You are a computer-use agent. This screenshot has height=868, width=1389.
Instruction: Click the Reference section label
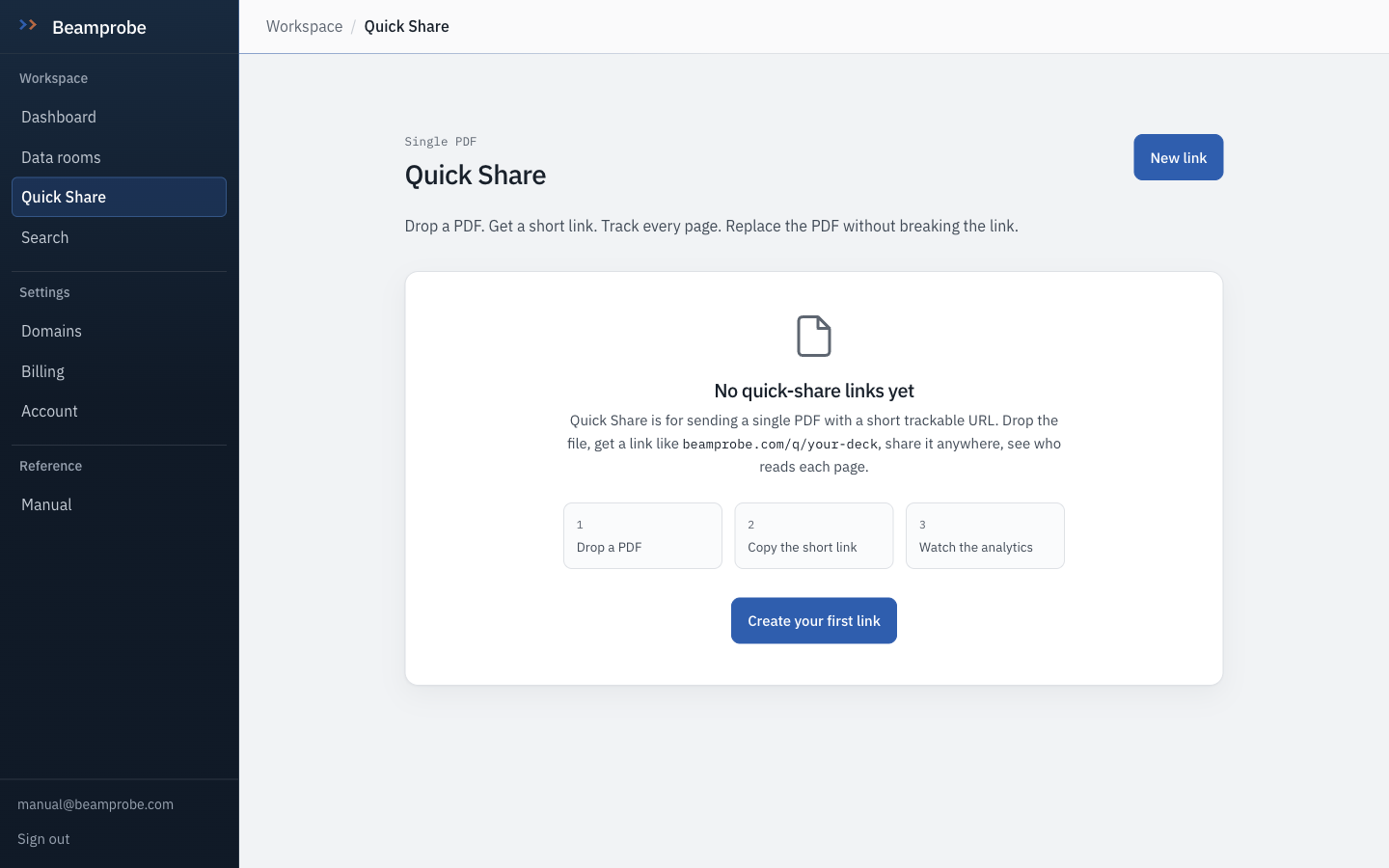50,466
